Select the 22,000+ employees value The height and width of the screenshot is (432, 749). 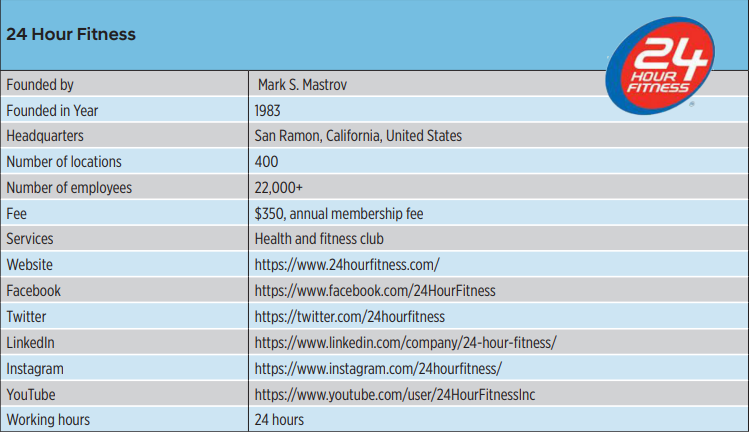[x=278, y=188]
